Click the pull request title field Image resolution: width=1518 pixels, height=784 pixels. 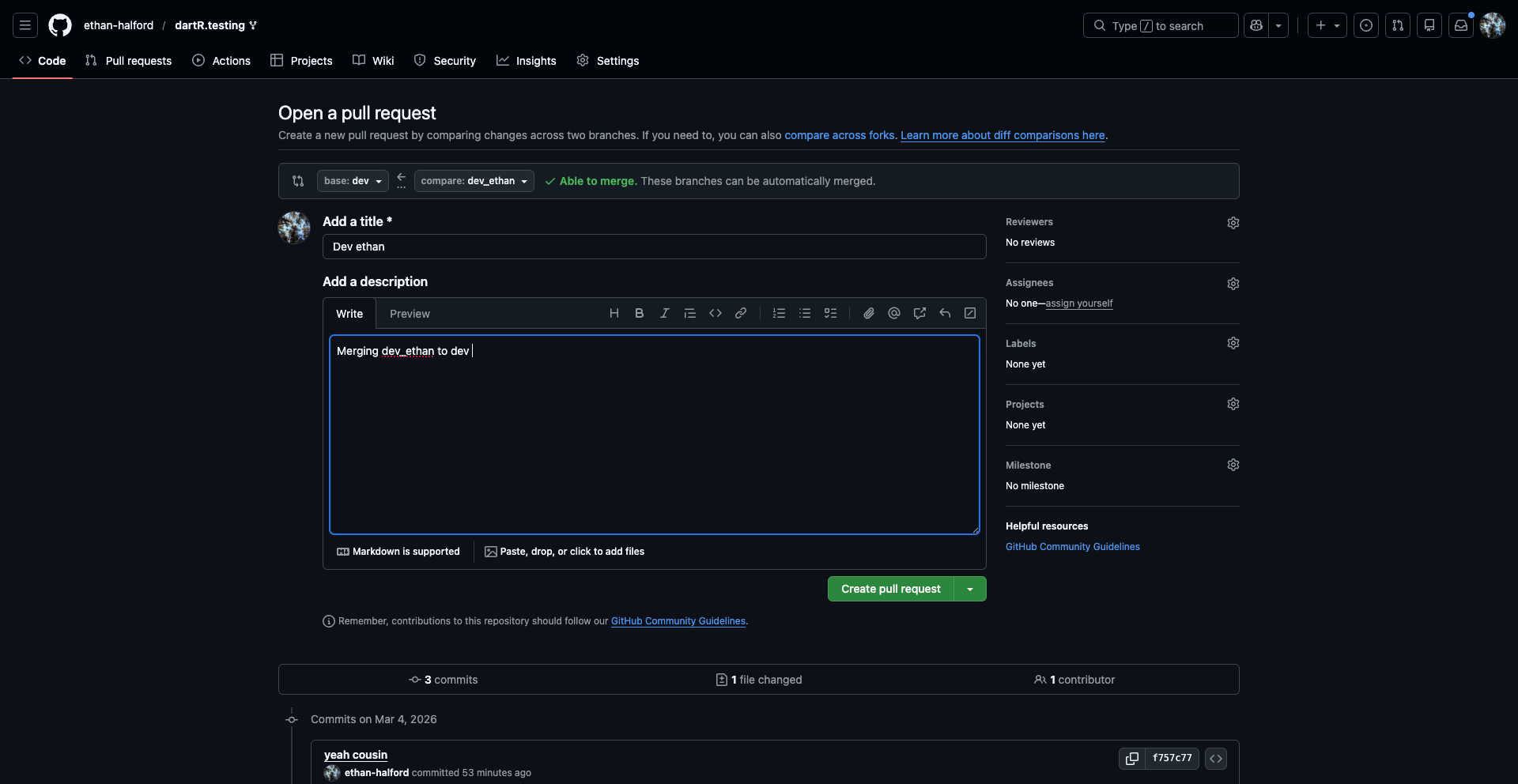tap(654, 247)
